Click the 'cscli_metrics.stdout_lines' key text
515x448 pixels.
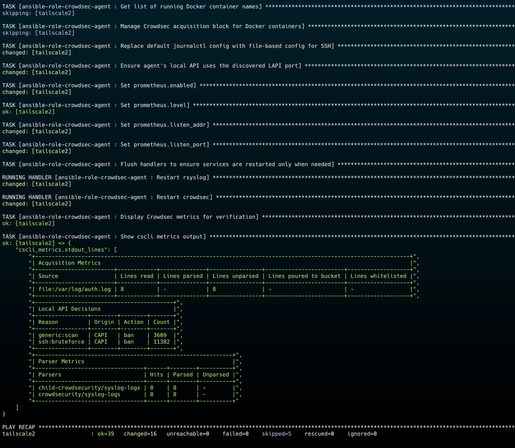(63, 250)
